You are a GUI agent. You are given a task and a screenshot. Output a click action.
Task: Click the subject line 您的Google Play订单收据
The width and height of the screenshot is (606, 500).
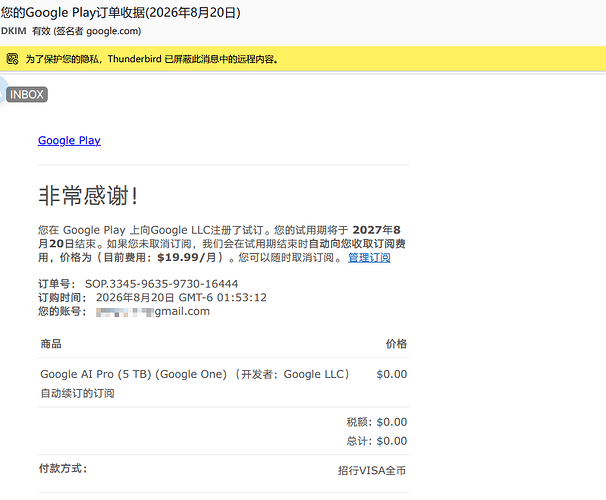[121, 12]
